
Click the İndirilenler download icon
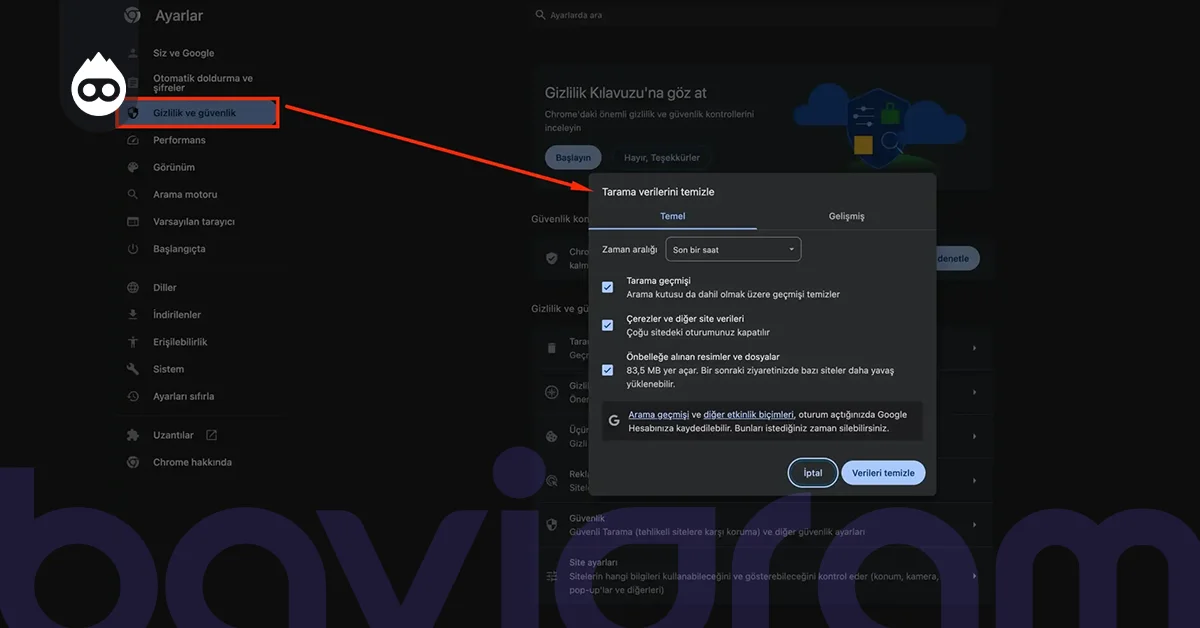click(x=132, y=315)
